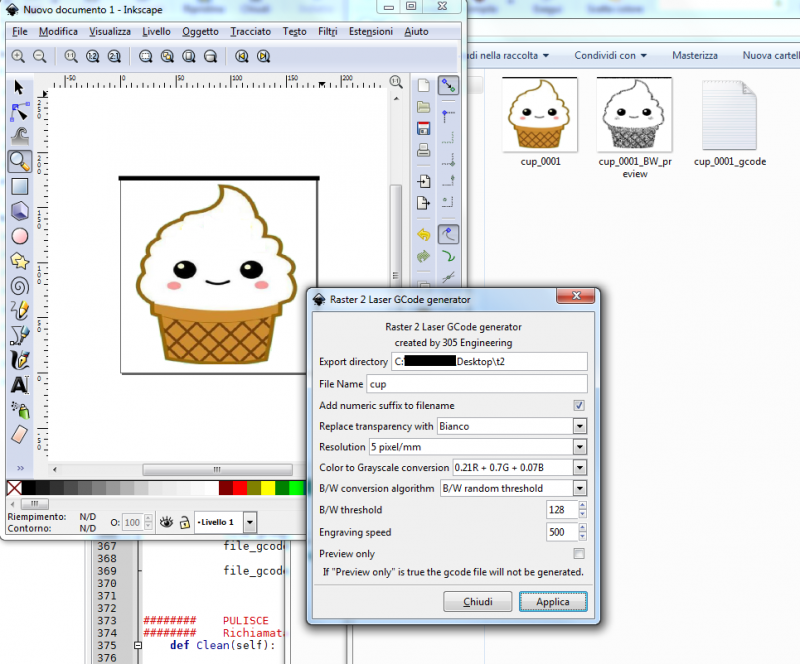The width and height of the screenshot is (800, 664).
Task: Select the Spiral tool
Action: click(x=19, y=286)
